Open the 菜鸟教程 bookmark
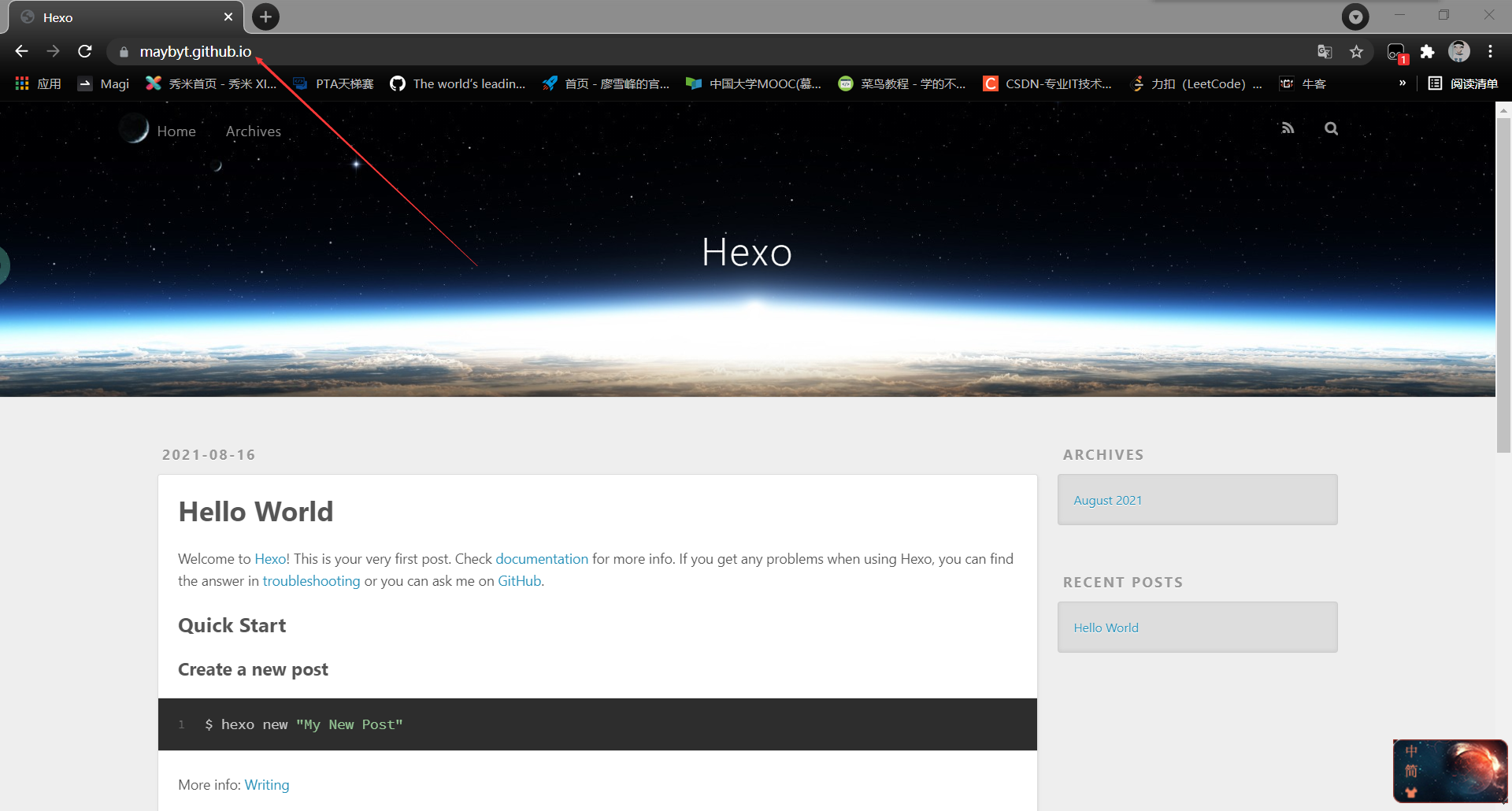Viewport: 1512px width, 811px height. click(x=902, y=83)
